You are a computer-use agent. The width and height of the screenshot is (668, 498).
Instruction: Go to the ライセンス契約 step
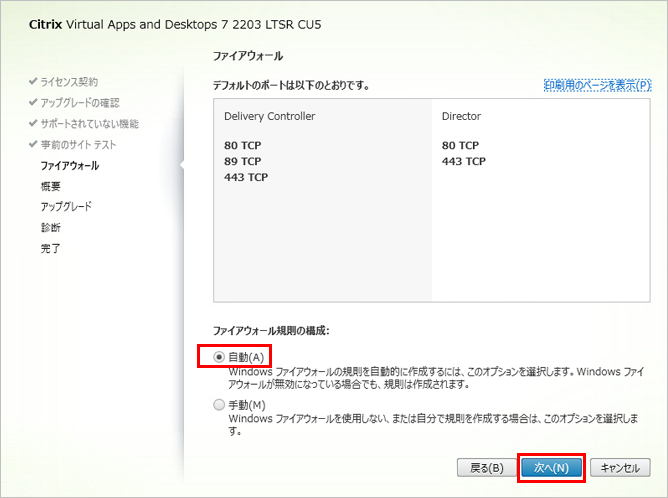click(69, 82)
